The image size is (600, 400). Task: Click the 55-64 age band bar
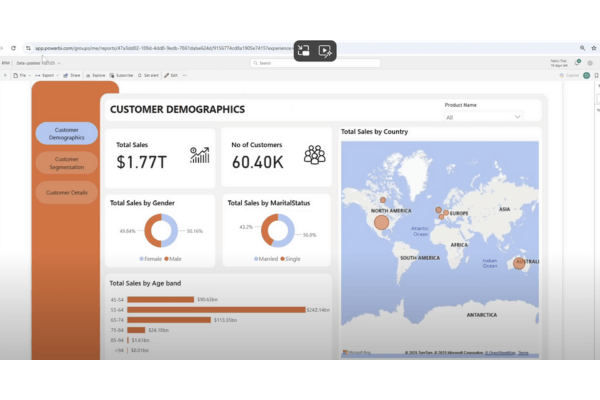pyautogui.click(x=216, y=310)
